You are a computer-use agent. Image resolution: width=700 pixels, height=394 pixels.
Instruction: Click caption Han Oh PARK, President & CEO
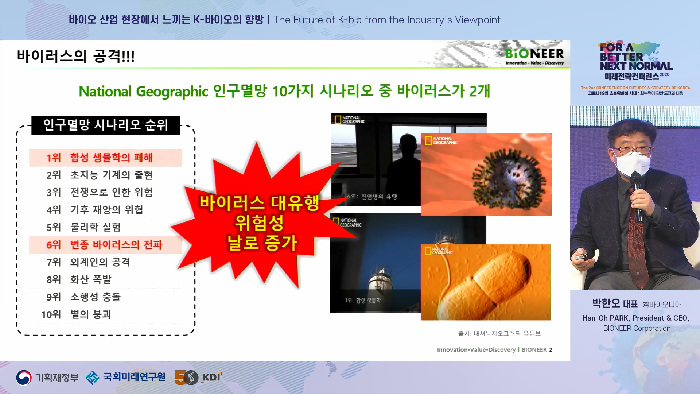[x=636, y=318]
